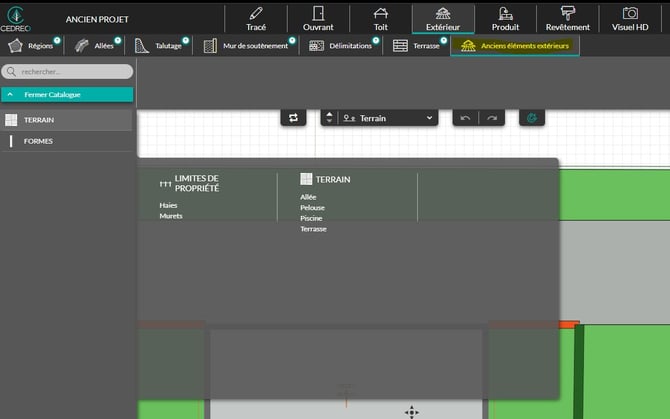The height and width of the screenshot is (419, 670).
Task: Collapse the Fermer Catalogue panel
Action: pyautogui.click(x=66, y=95)
